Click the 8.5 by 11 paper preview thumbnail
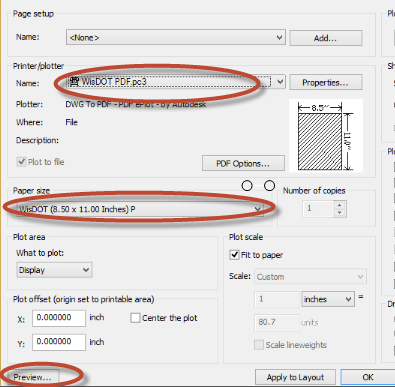The image size is (395, 387). pos(325,136)
